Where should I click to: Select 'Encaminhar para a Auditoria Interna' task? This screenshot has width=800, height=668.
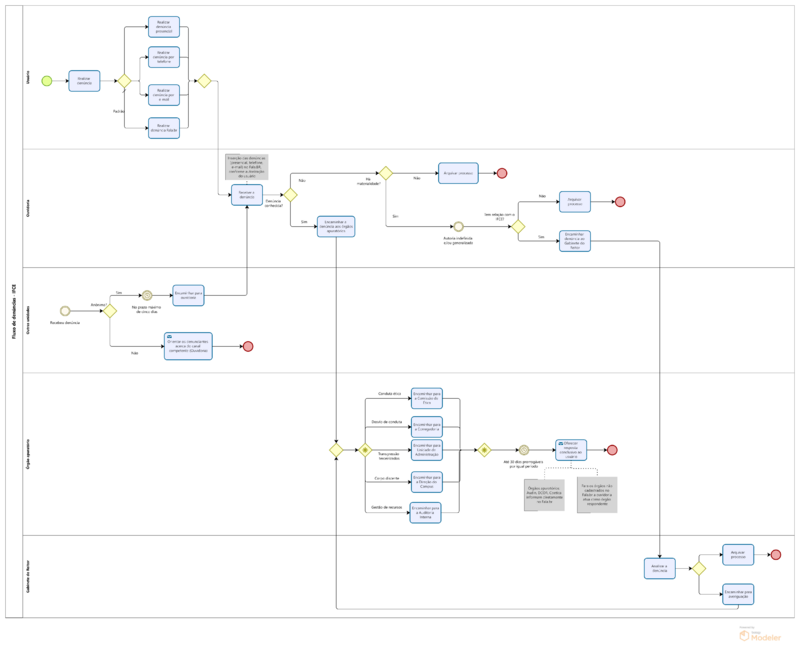point(425,513)
